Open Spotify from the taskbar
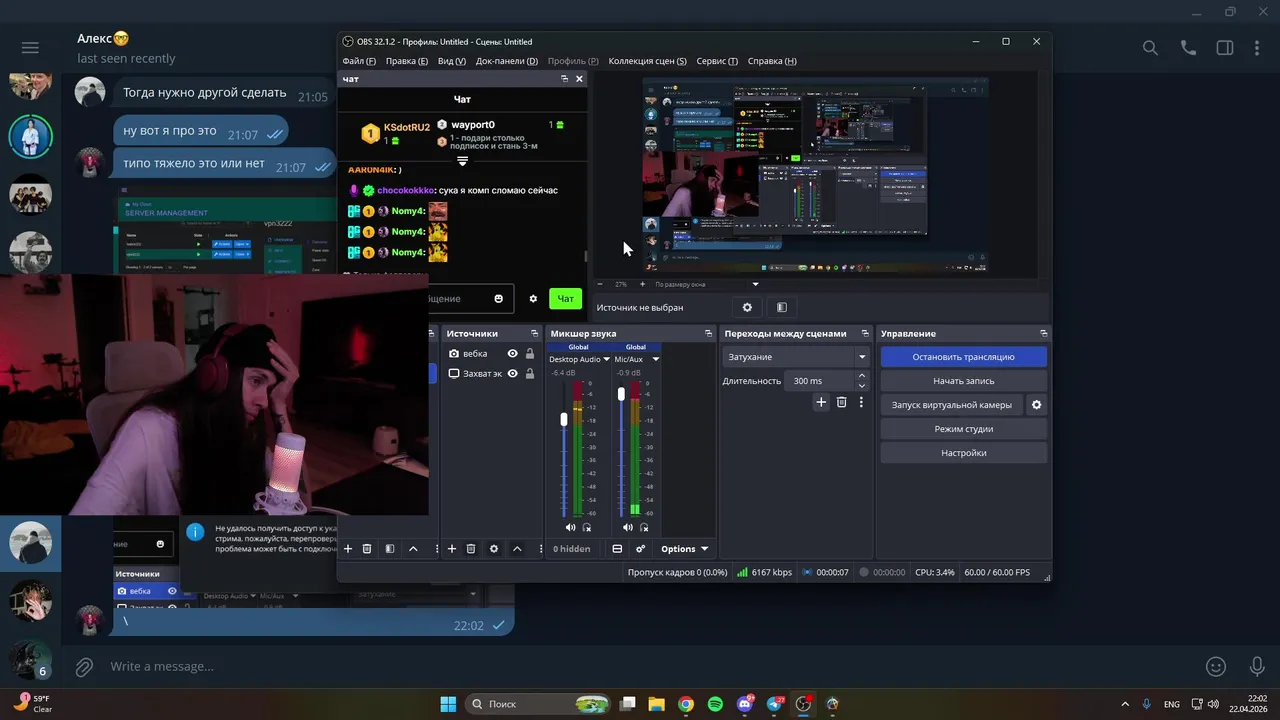1280x720 pixels. click(715, 704)
